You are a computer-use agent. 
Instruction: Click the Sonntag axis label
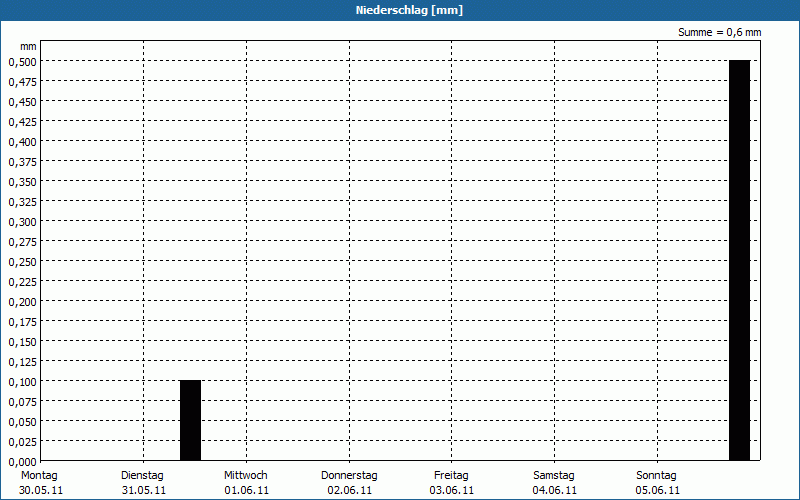(x=656, y=476)
